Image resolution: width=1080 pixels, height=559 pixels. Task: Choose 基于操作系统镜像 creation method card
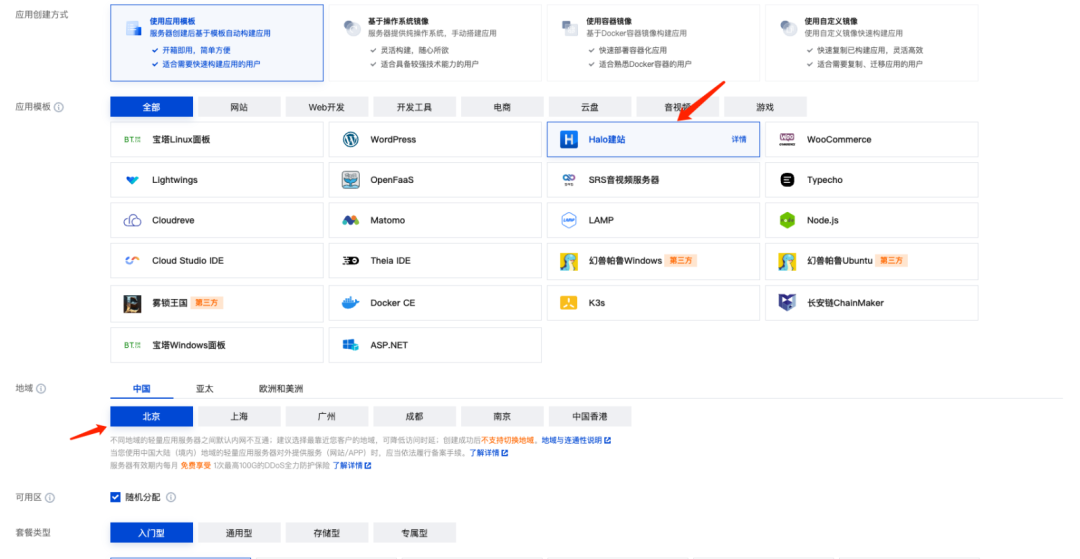[x=435, y=43]
